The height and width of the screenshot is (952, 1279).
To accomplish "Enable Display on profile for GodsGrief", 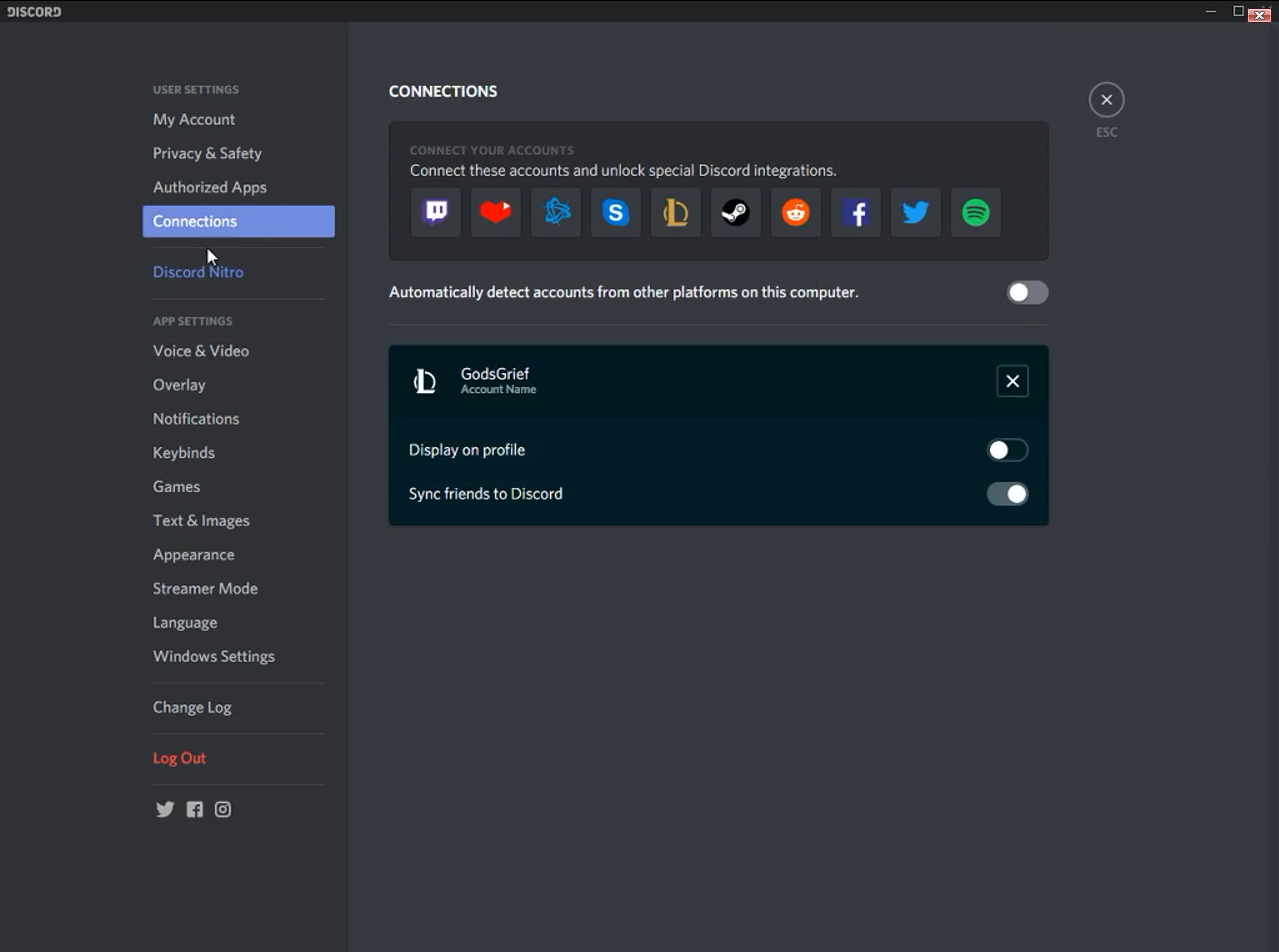I will 1007,450.
